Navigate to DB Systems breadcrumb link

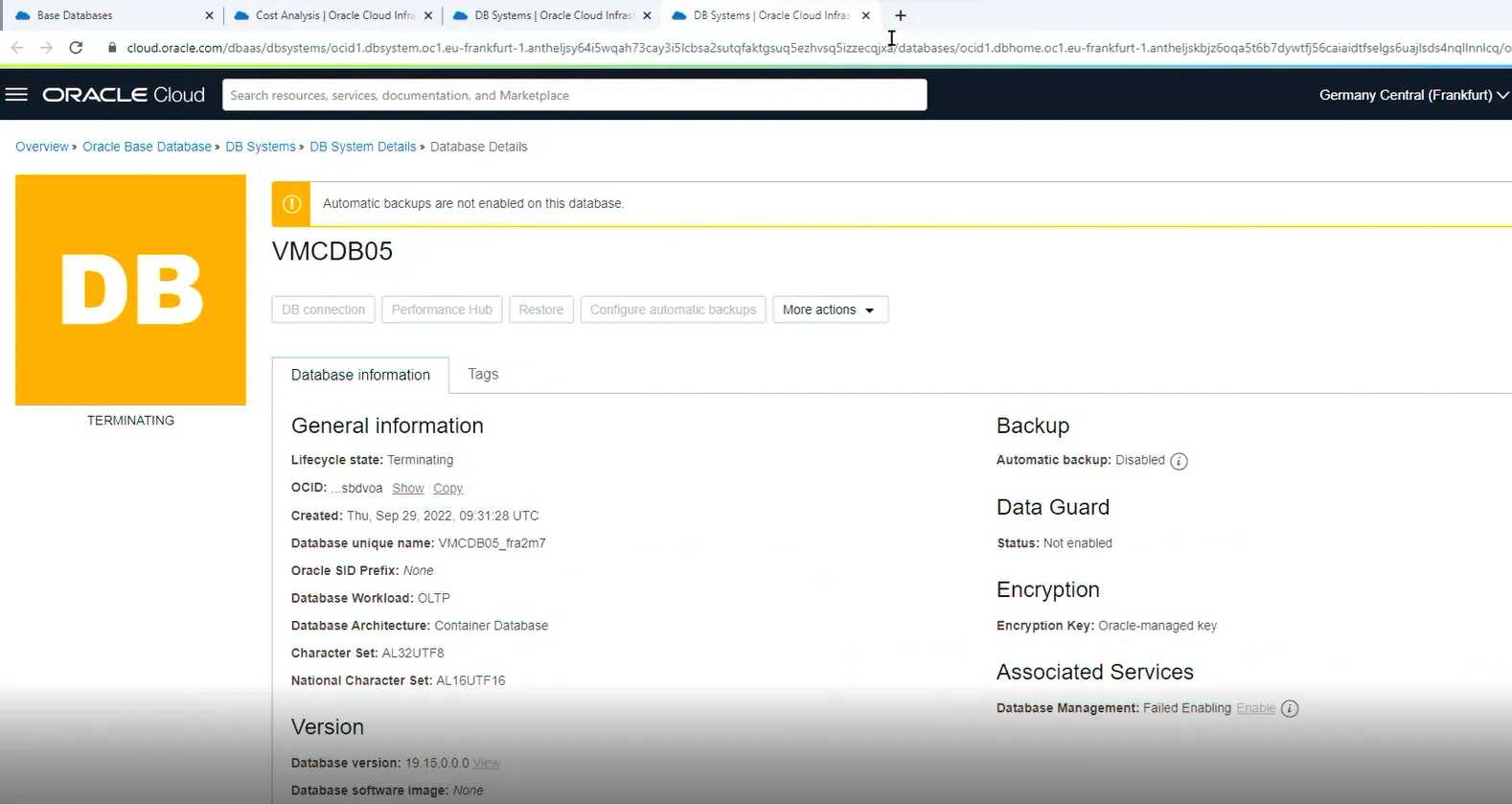(261, 147)
